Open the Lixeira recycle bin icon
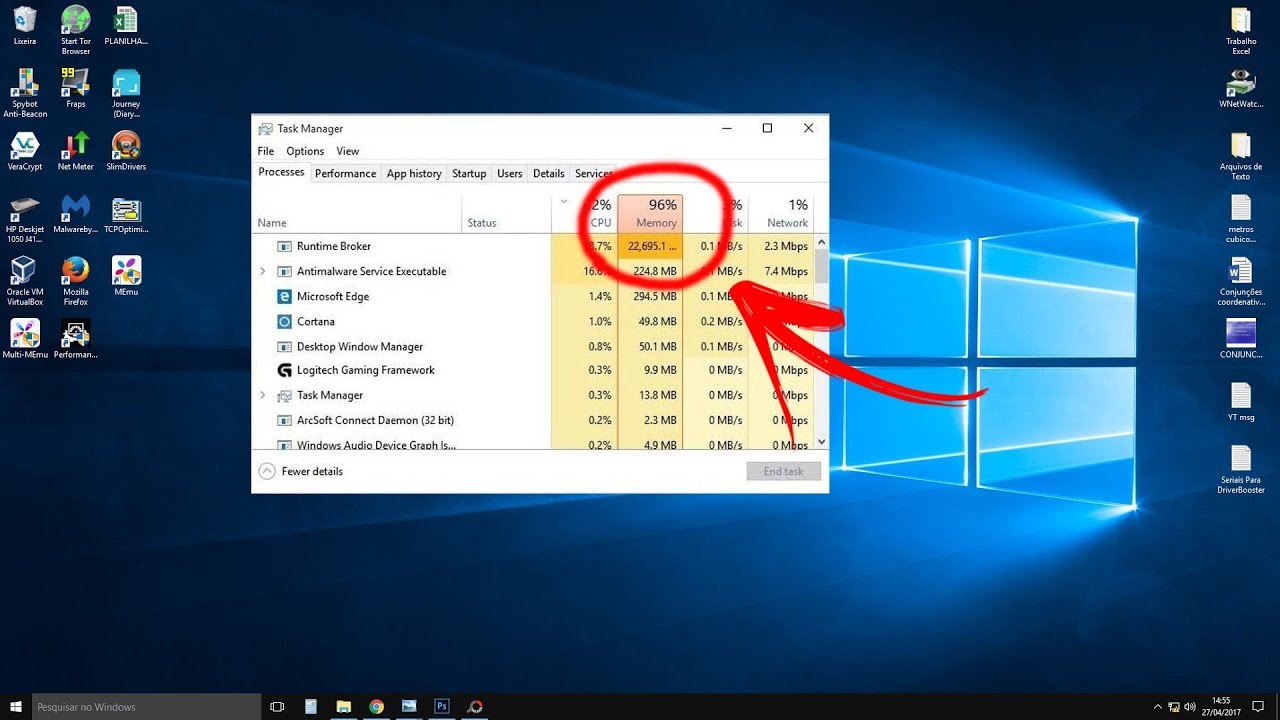This screenshot has width=1280, height=720. [x=25, y=25]
